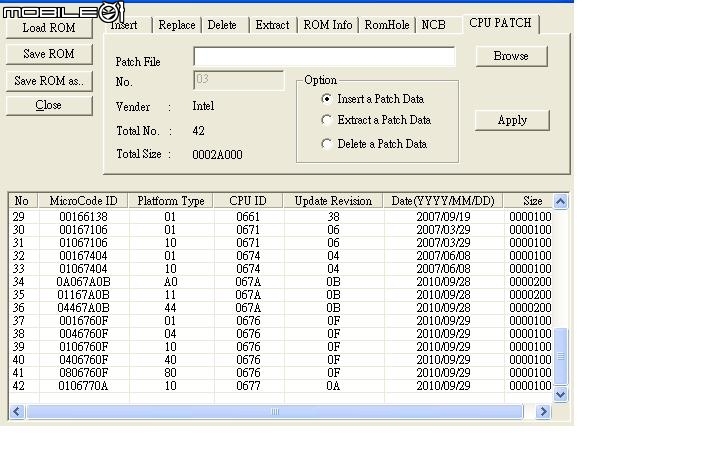Switch to the Extract tab
The width and height of the screenshot is (720, 450).
pyautogui.click(x=271, y=25)
